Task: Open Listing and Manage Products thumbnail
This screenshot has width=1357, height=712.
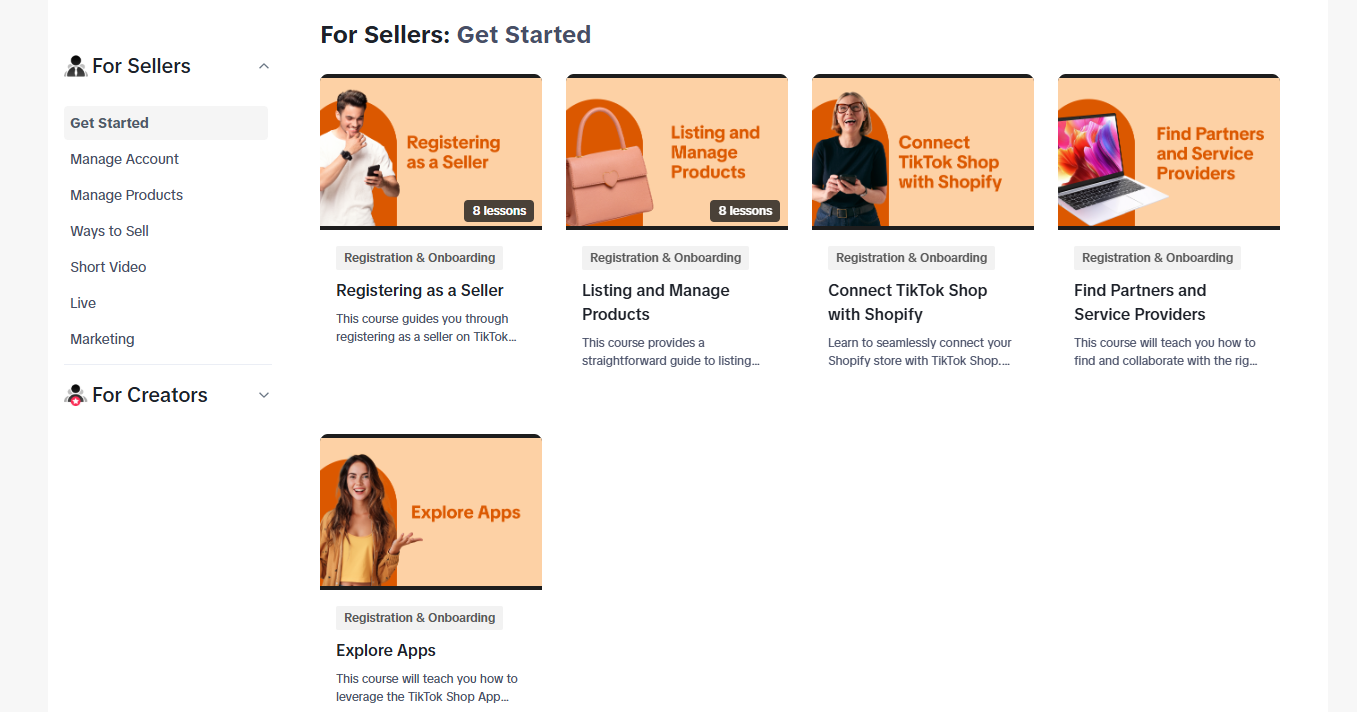Action: 677,152
